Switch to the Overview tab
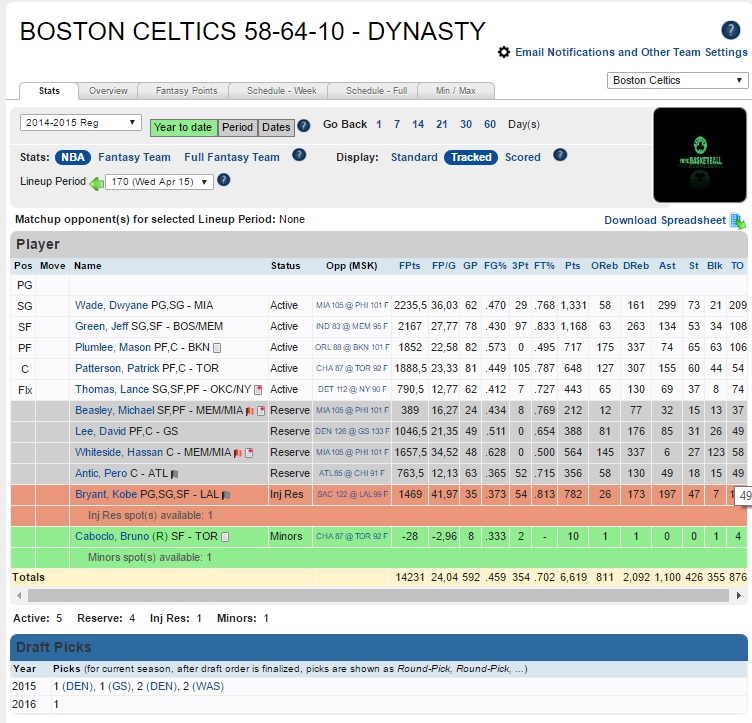 pos(108,91)
